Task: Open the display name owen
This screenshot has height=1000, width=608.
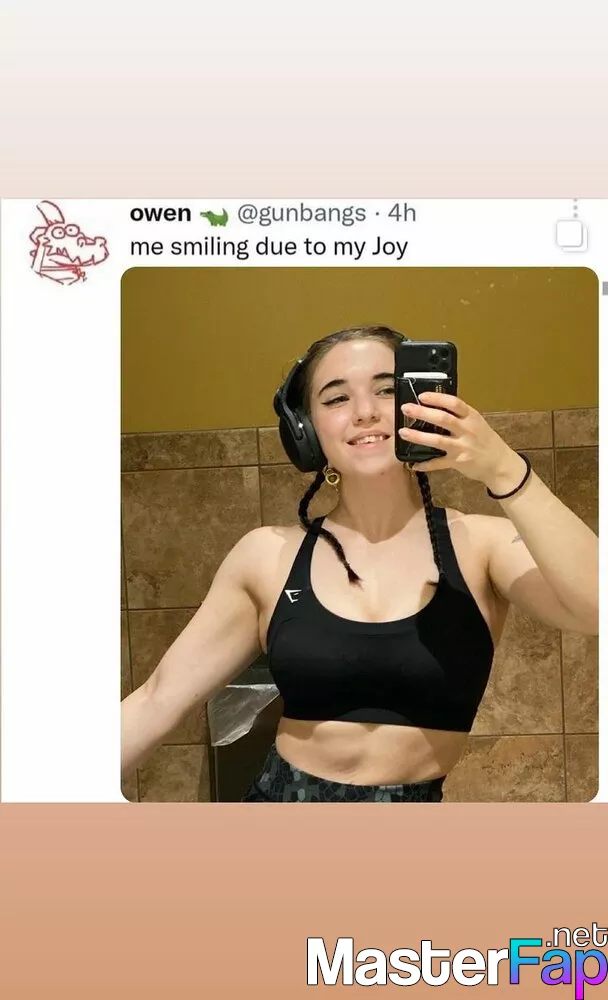Action: coord(160,214)
